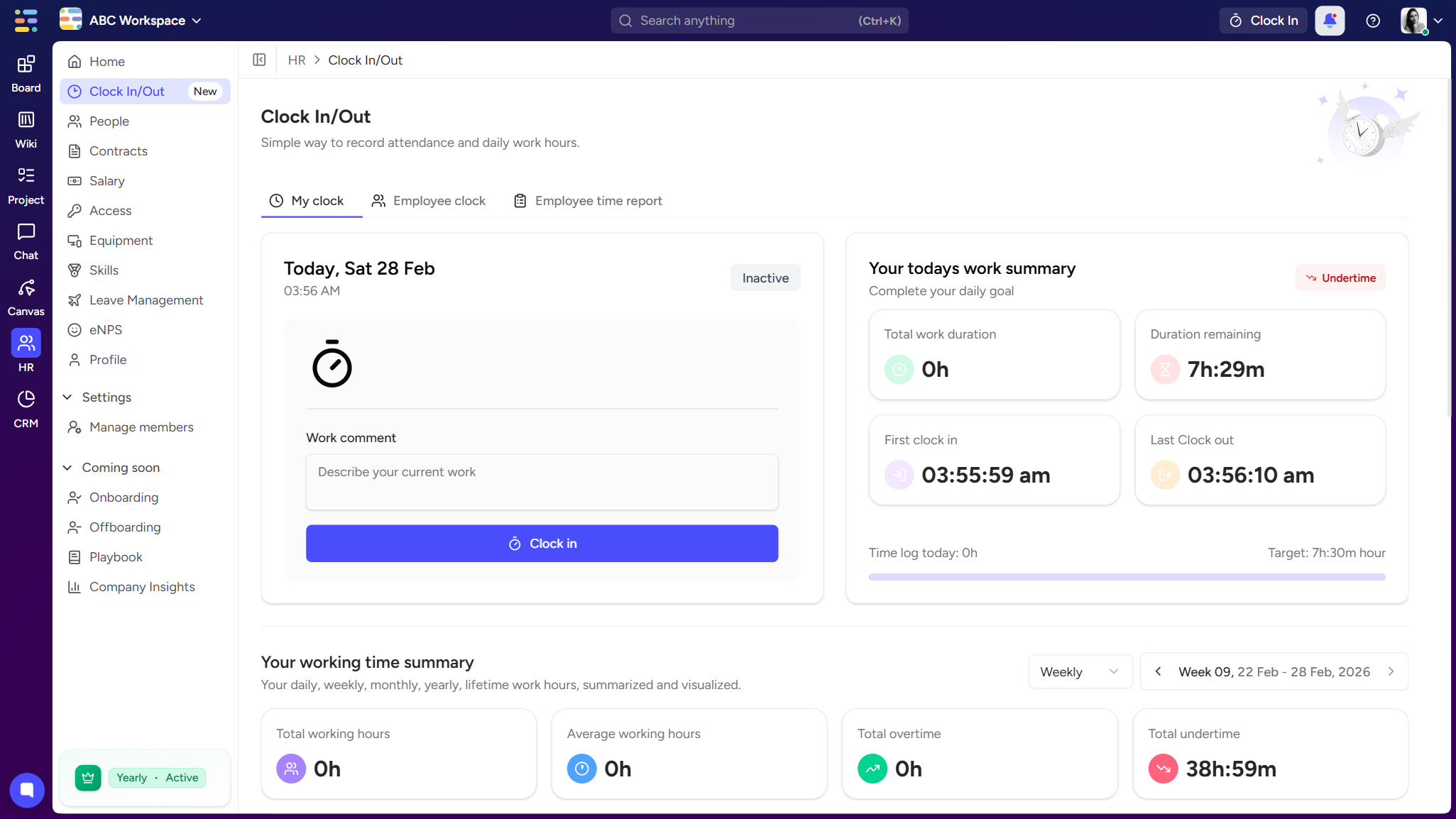The image size is (1456, 819).
Task: Collapse the Settings section
Action: point(67,397)
